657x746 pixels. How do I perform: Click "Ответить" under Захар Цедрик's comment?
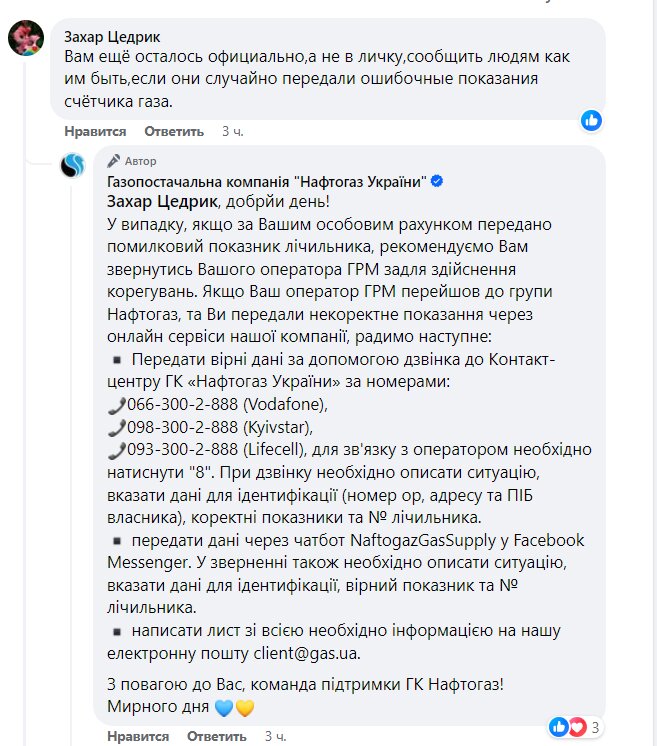(174, 131)
